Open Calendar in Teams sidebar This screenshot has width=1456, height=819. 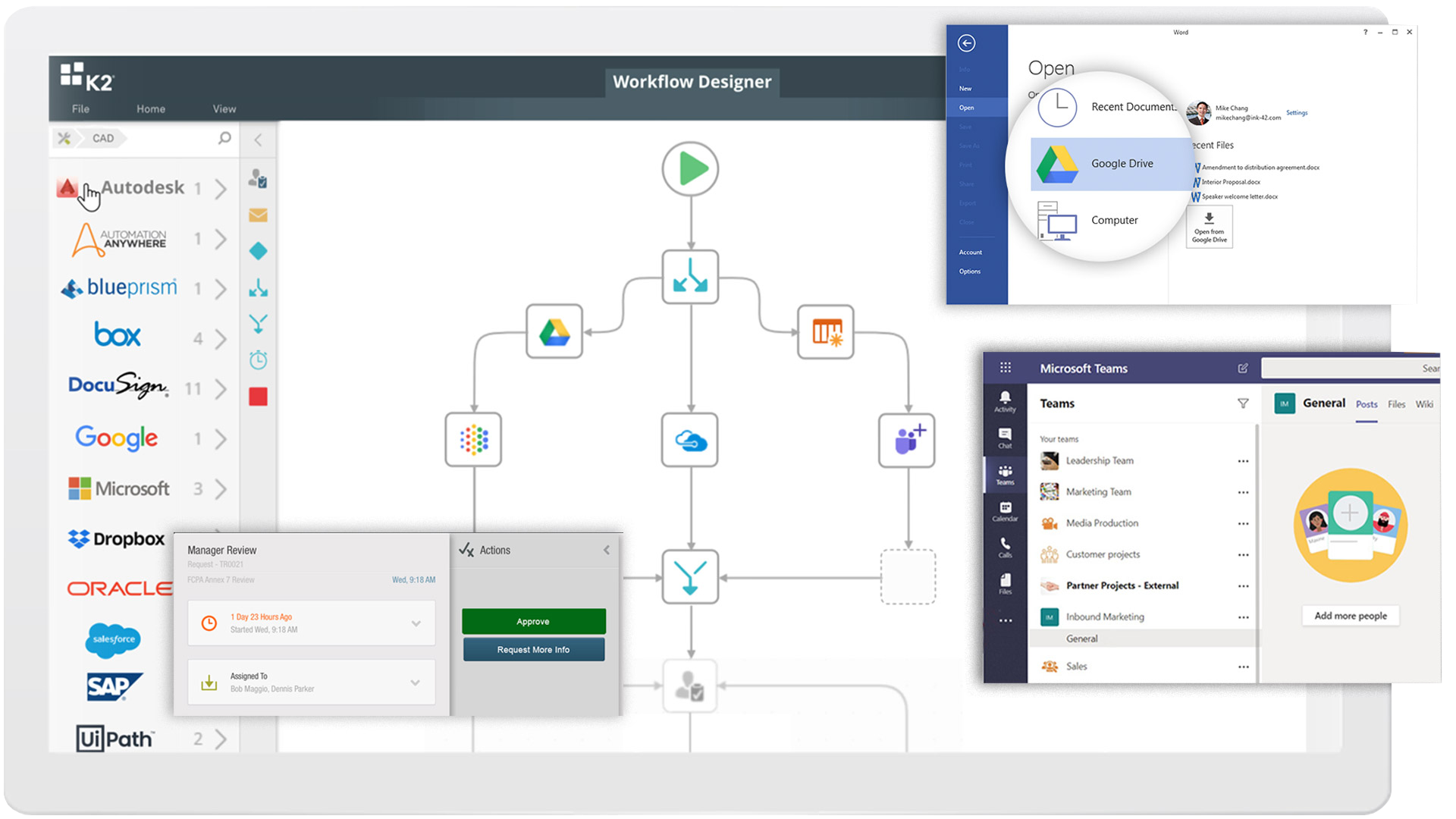click(1005, 511)
